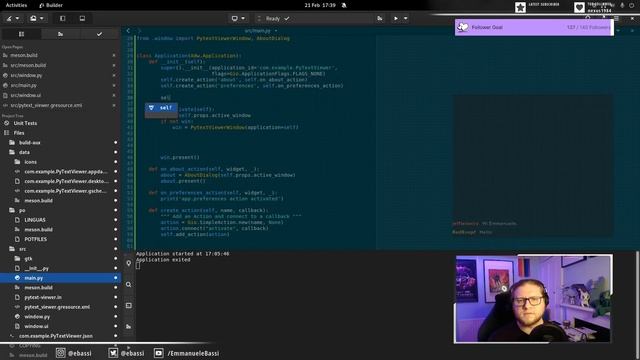Collapse the Files node in project tree
Image resolution: width=640 pixels, height=360 pixels.
click(60, 133)
